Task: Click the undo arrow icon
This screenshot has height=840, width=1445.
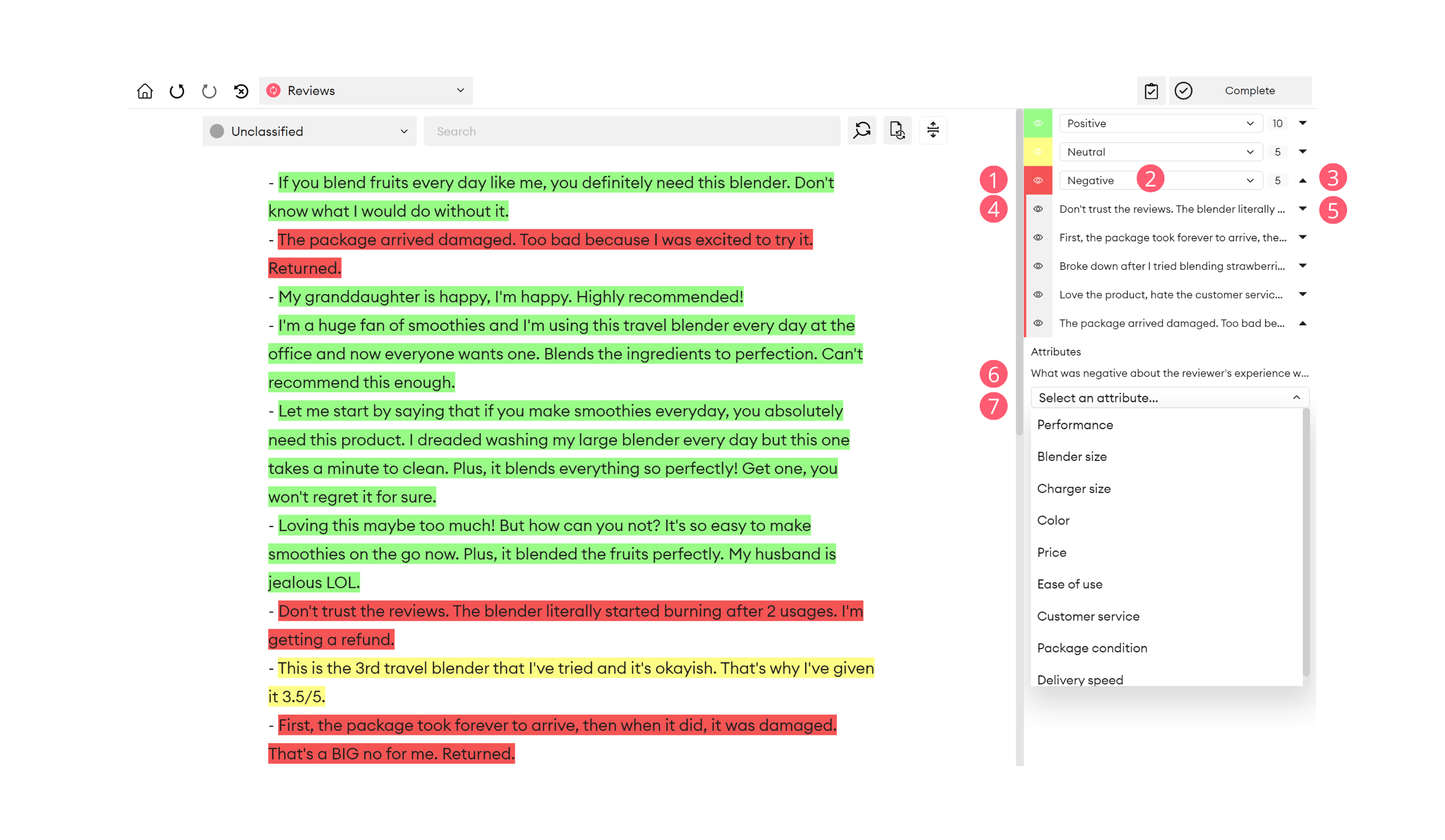Action: pos(177,91)
